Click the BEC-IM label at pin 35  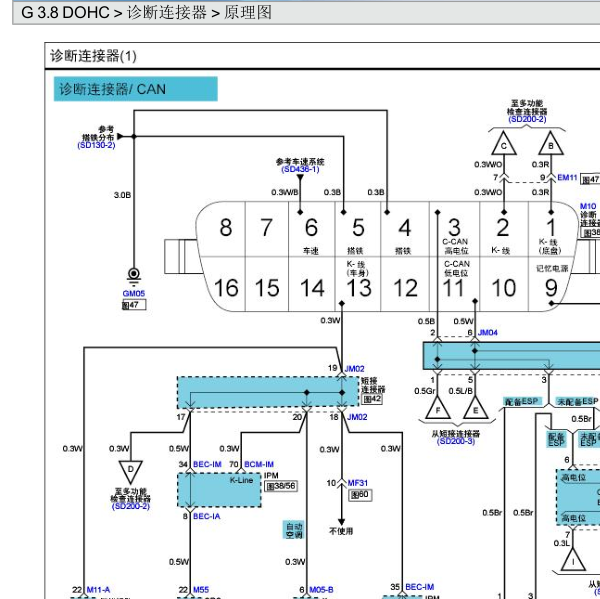pos(419,587)
